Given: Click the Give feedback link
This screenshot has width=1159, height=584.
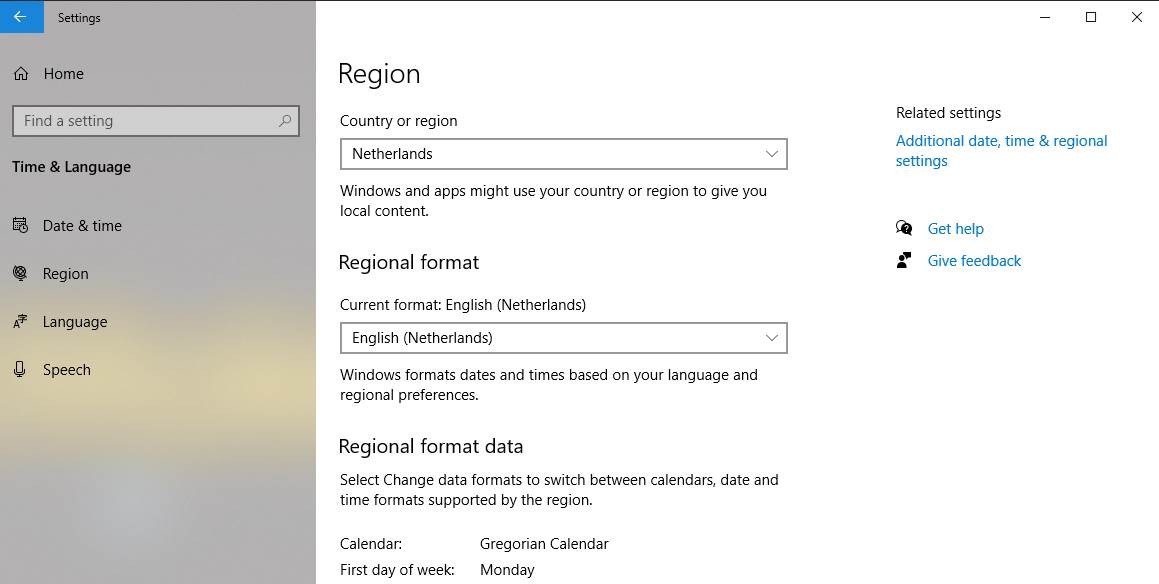Looking at the screenshot, I should pyautogui.click(x=974, y=261).
